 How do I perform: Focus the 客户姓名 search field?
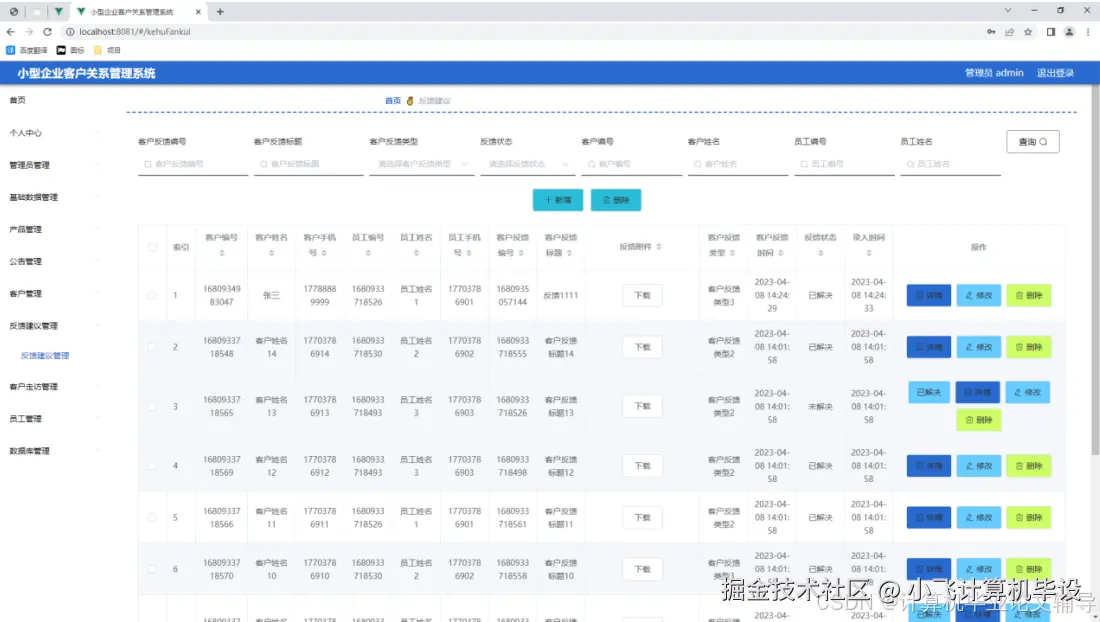click(738, 164)
